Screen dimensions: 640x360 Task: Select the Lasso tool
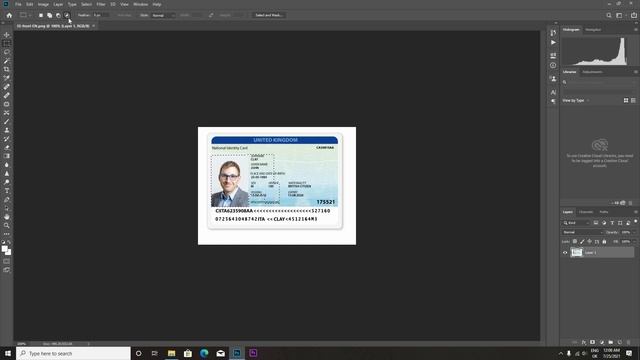[7, 52]
